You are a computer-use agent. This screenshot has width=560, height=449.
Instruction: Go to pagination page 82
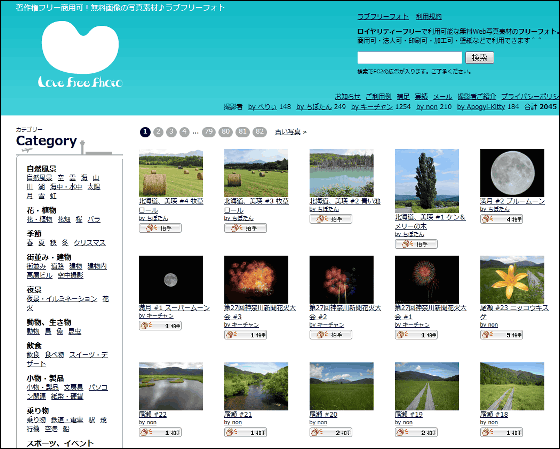(x=260, y=132)
